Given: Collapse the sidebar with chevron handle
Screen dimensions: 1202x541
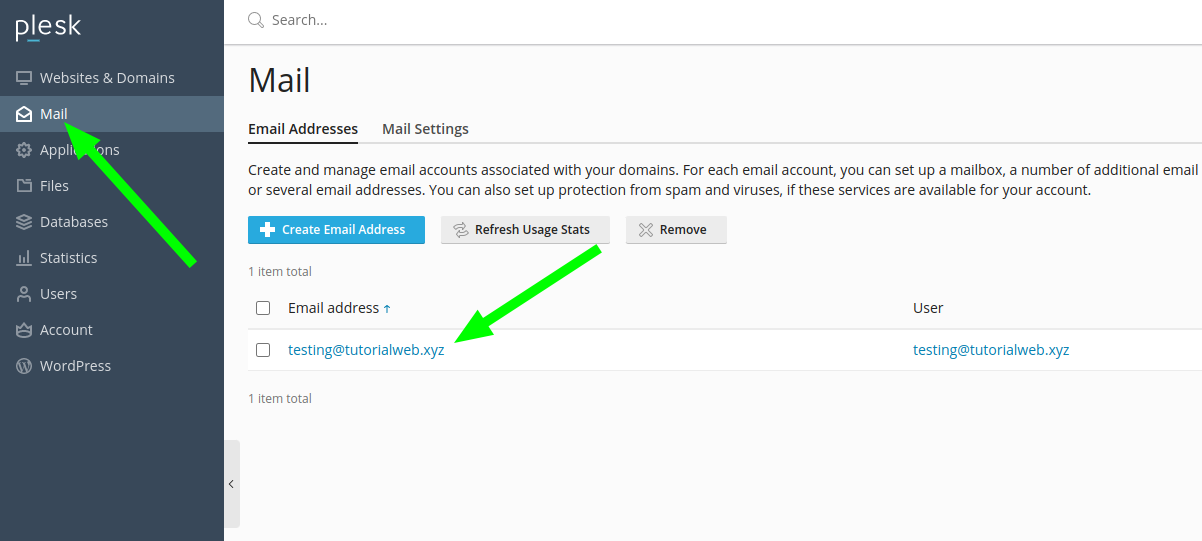Looking at the screenshot, I should tap(232, 484).
